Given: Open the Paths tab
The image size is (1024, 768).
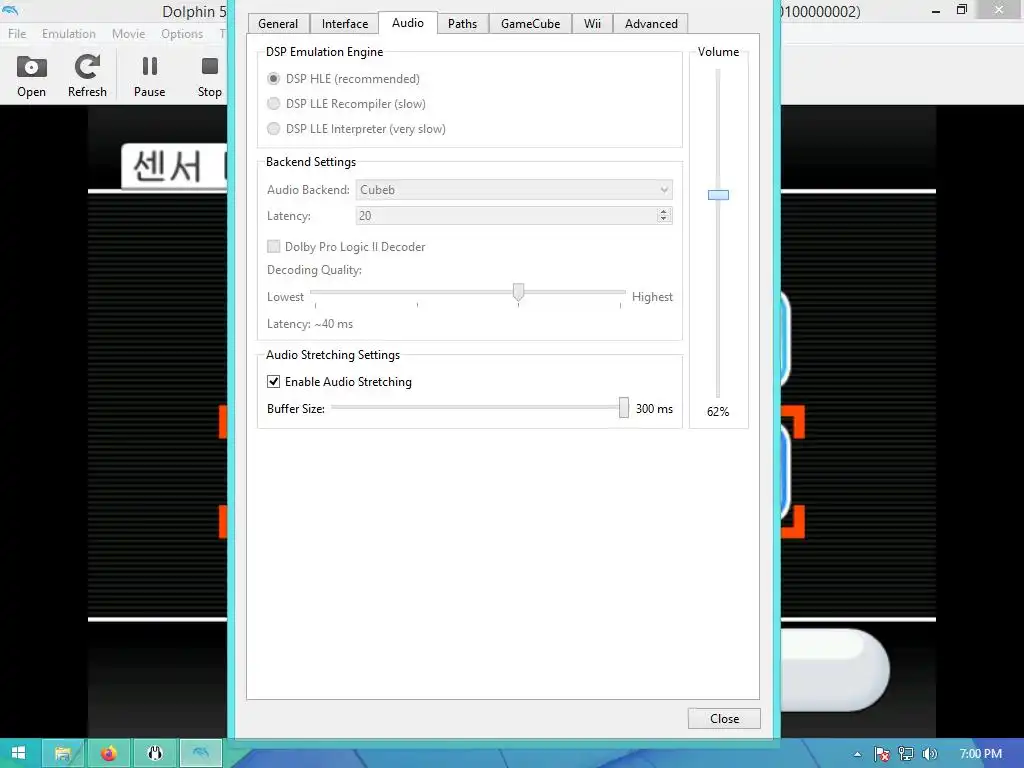Looking at the screenshot, I should point(462,24).
